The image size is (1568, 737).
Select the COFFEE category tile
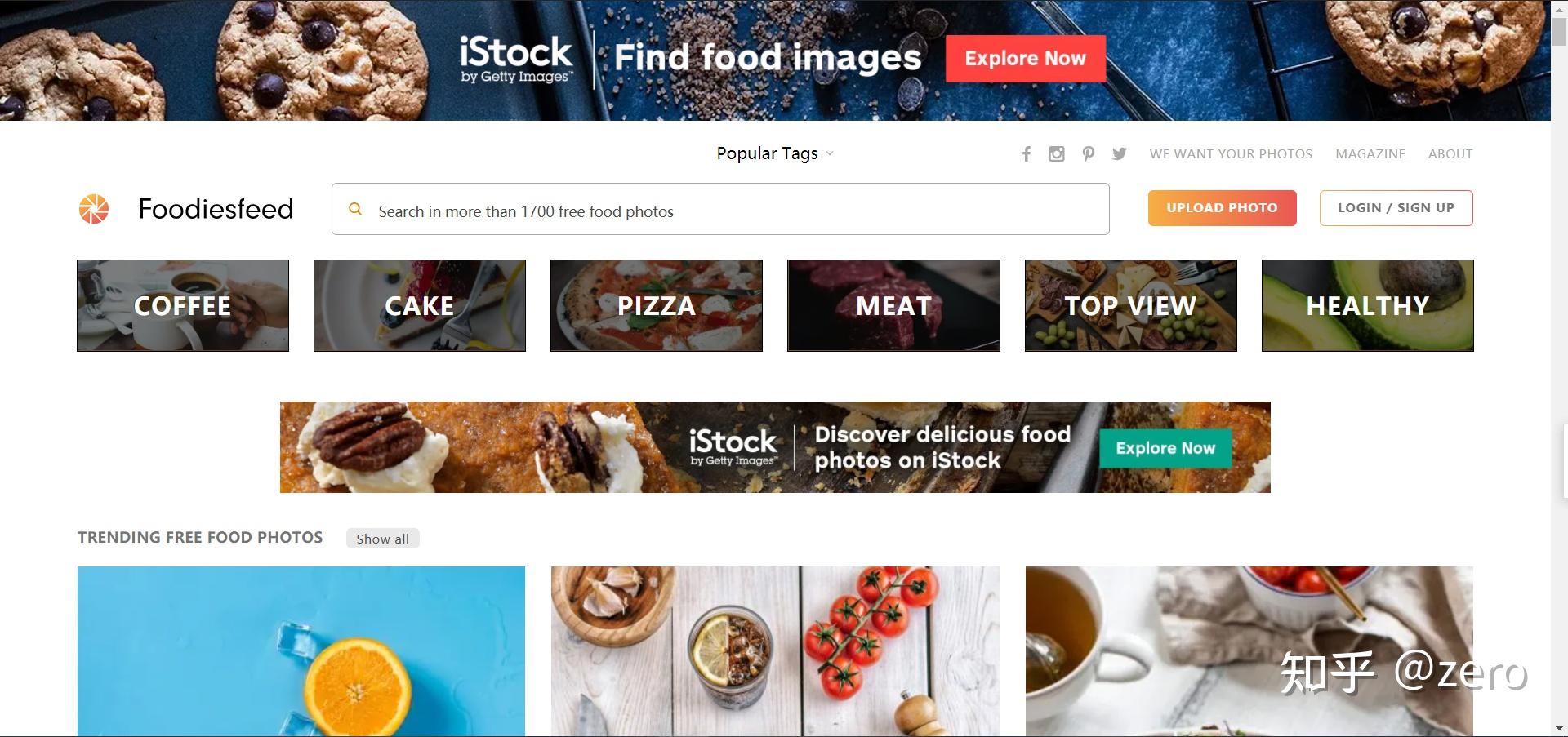(x=183, y=306)
